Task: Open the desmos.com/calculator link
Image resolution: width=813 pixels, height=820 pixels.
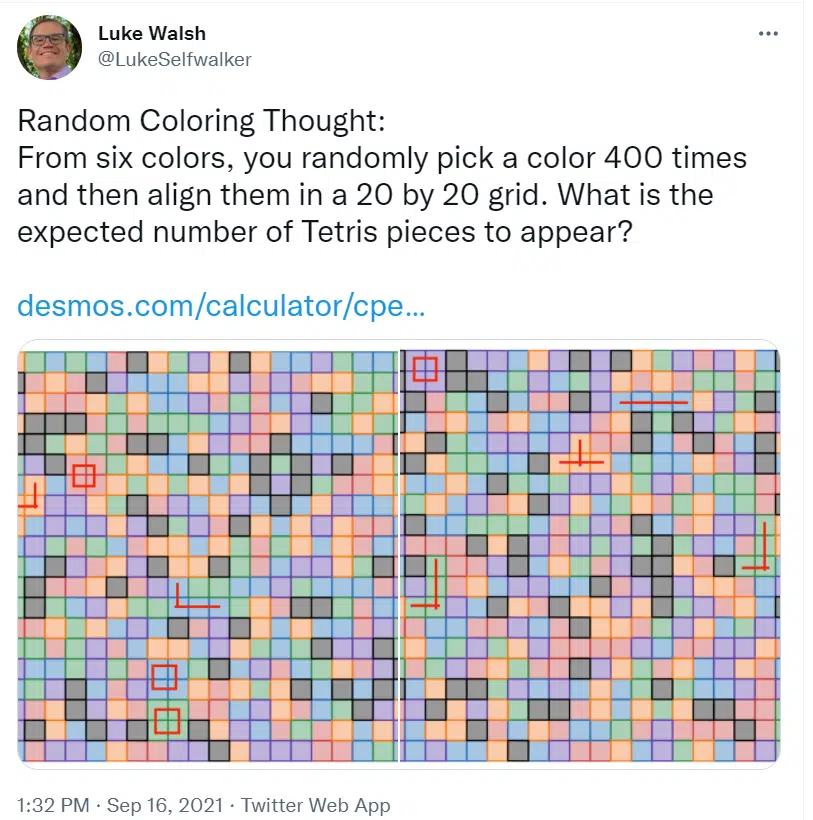Action: 221,305
